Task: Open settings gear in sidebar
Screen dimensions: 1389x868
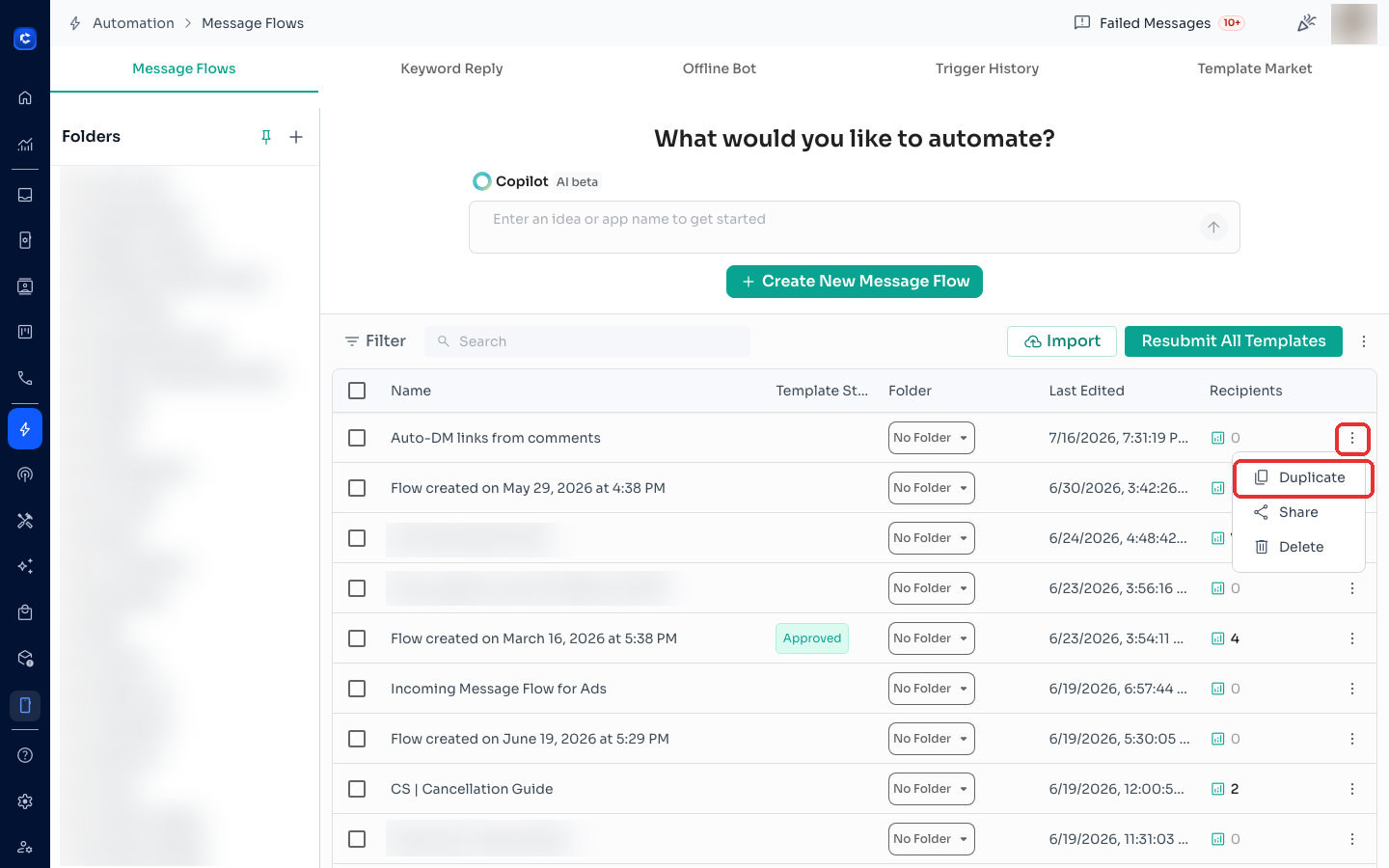Action: coord(25,801)
